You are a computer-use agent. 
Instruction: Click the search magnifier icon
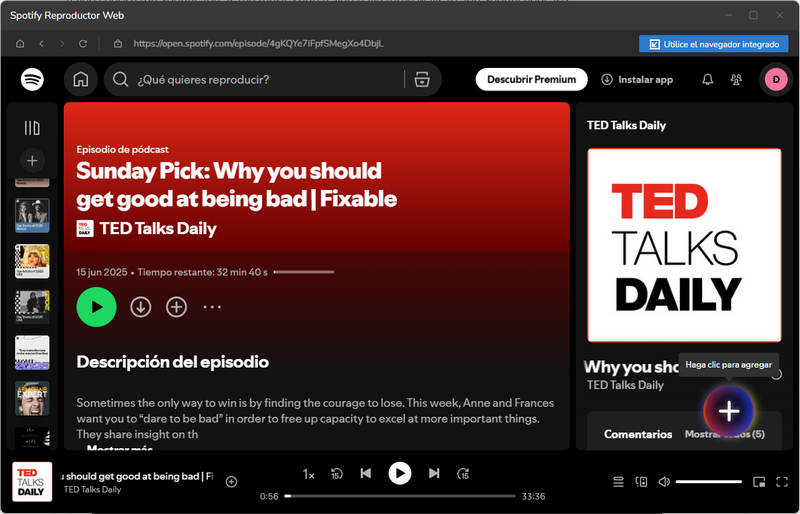click(x=120, y=80)
